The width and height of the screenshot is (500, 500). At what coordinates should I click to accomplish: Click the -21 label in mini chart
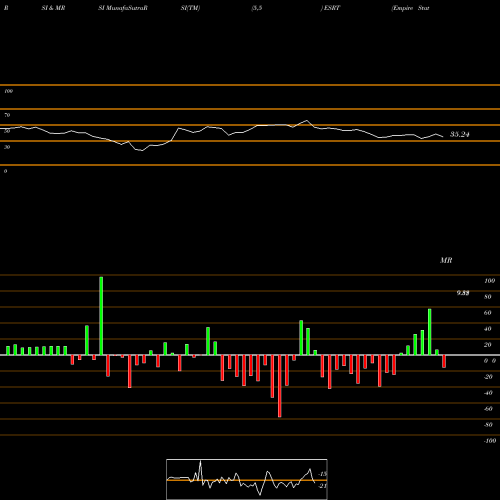323,486
